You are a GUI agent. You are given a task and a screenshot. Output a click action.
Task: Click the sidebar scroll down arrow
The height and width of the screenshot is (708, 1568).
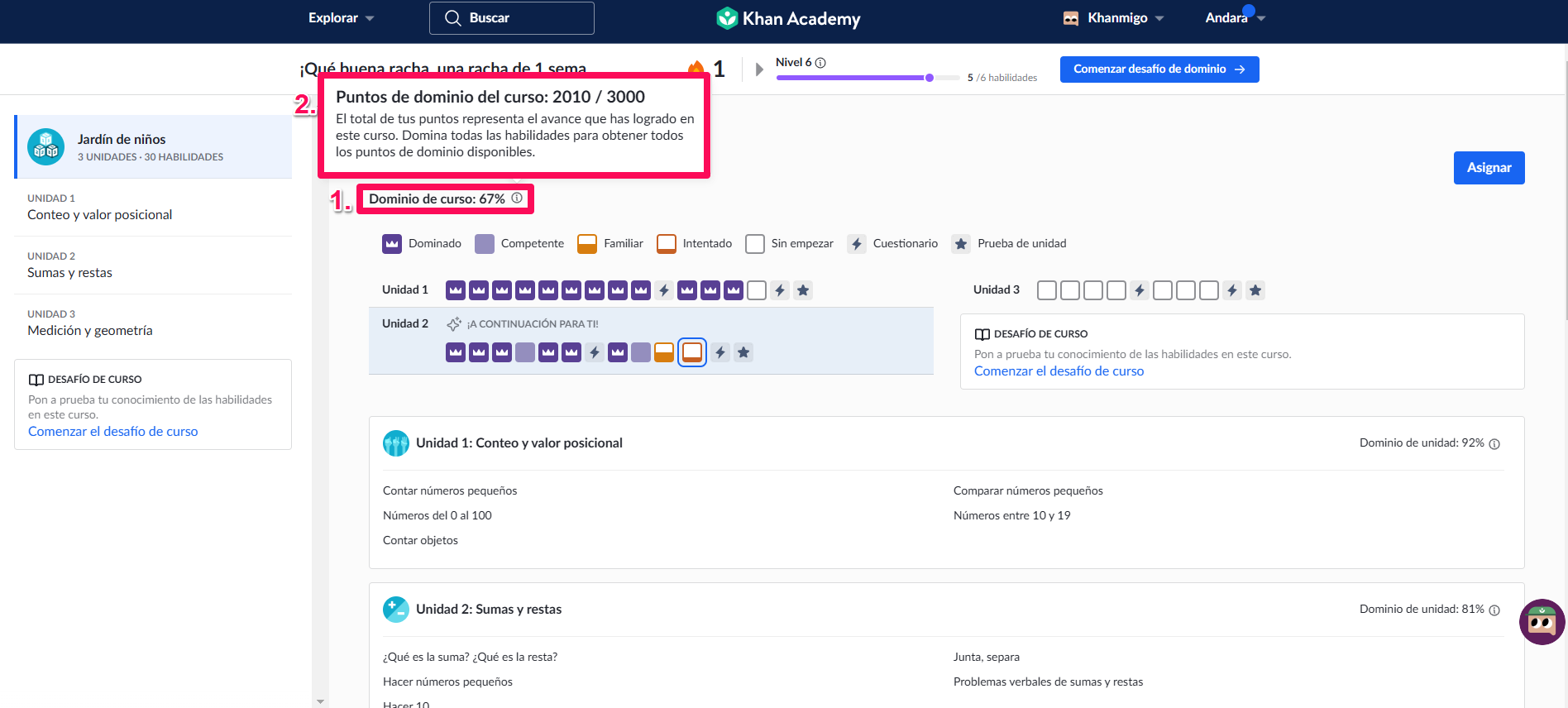click(320, 701)
